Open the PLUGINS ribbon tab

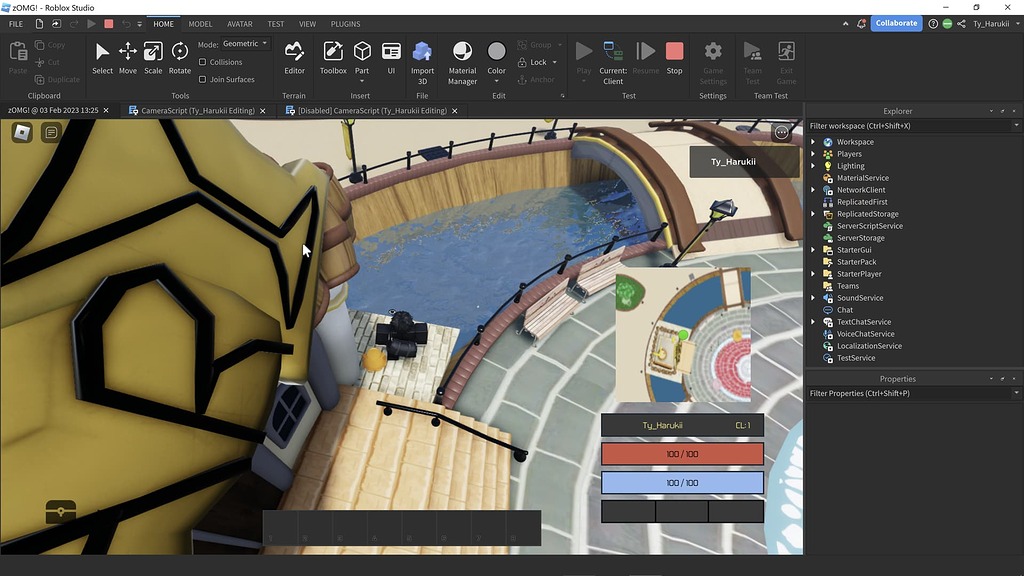point(345,24)
